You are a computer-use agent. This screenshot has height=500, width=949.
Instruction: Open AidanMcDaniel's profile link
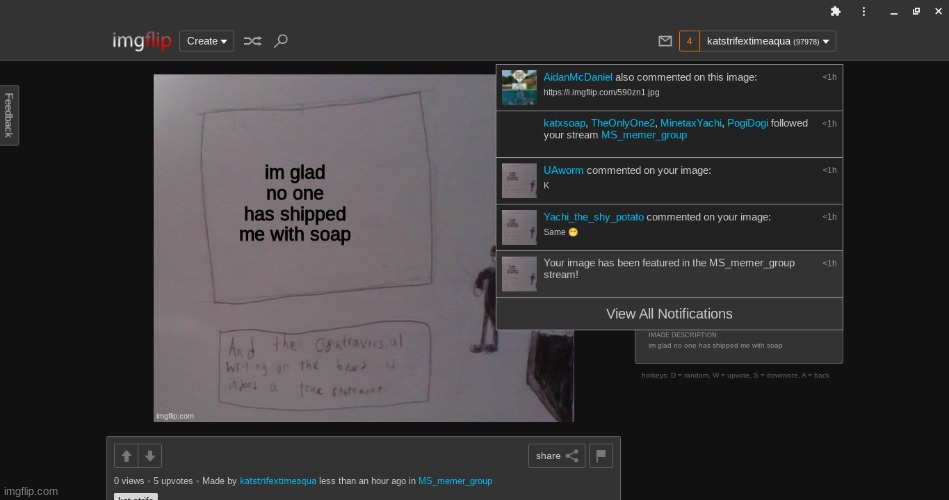(577, 77)
